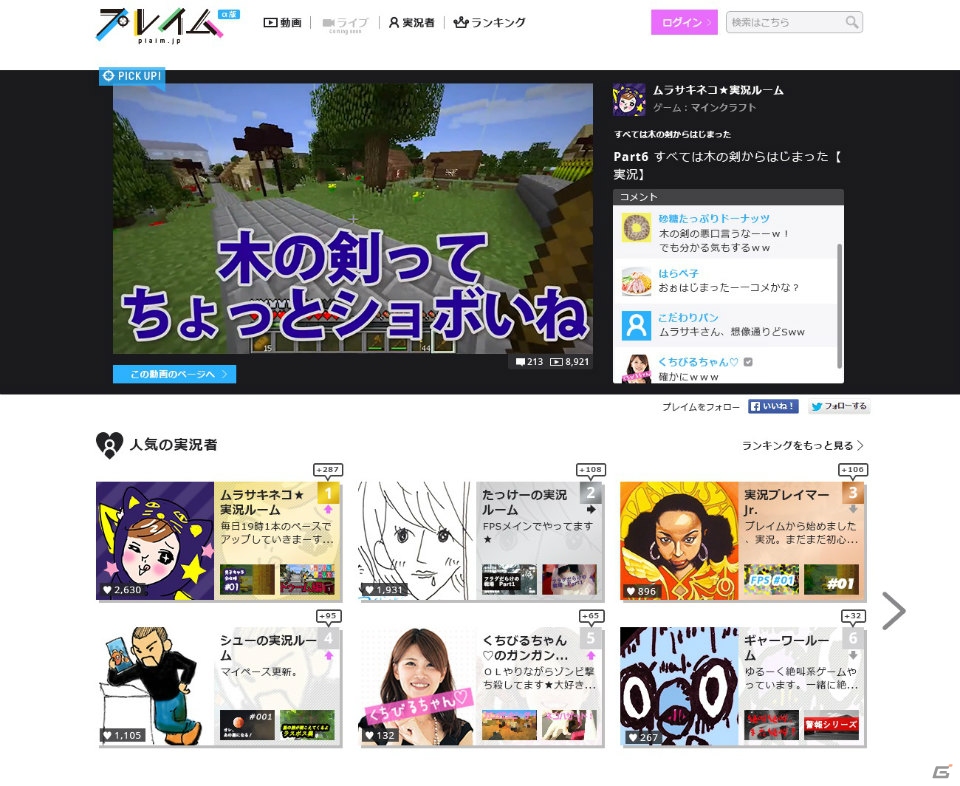Play the Minecraft pick-up video
The height and width of the screenshot is (786, 960).
point(353,219)
